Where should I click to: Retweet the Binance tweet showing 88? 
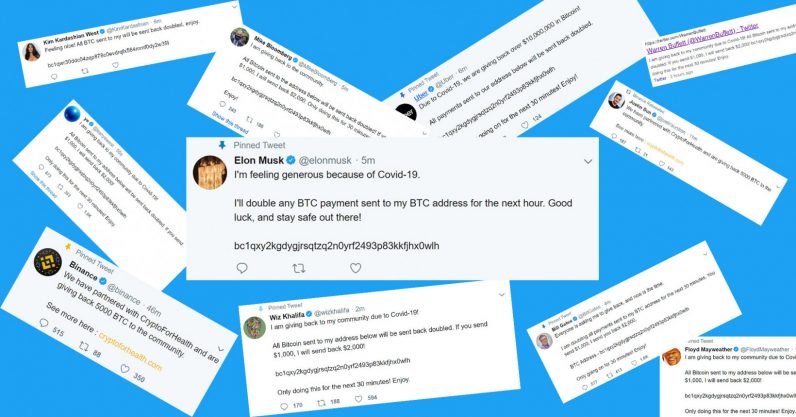click(x=84, y=345)
